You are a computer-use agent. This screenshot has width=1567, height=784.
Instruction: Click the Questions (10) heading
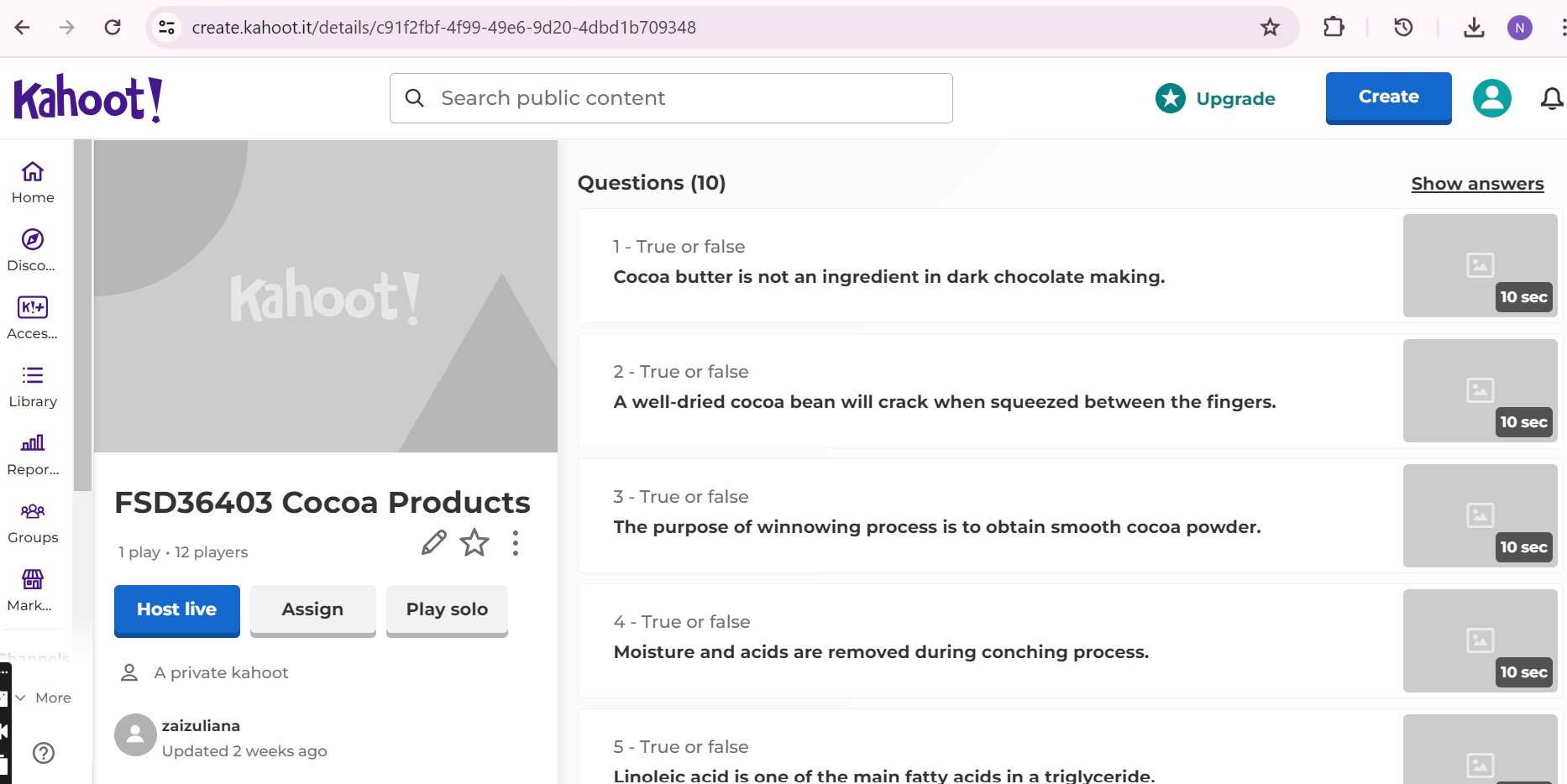(x=652, y=183)
